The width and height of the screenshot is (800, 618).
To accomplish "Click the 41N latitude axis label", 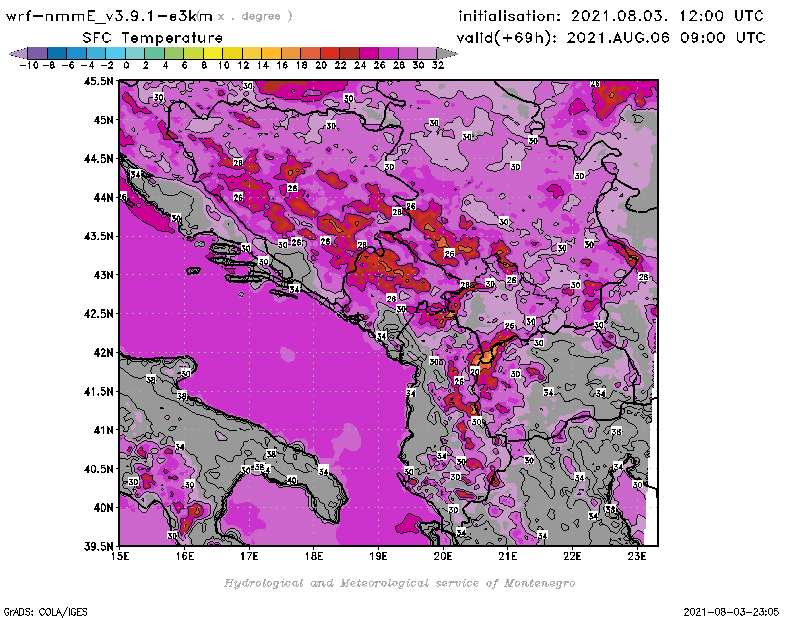I will [x=103, y=430].
